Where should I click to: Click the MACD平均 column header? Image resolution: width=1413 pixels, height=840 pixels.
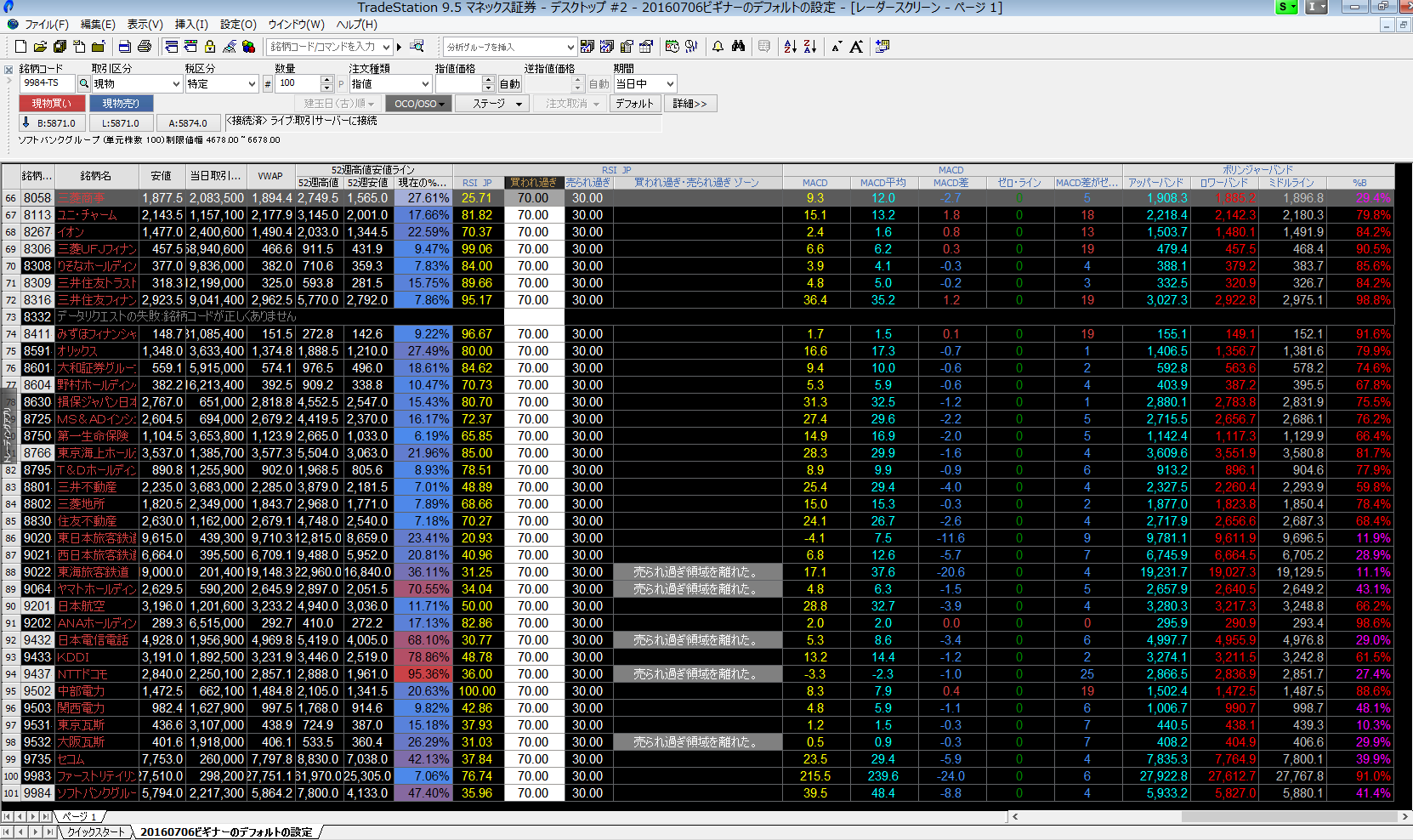(x=882, y=183)
